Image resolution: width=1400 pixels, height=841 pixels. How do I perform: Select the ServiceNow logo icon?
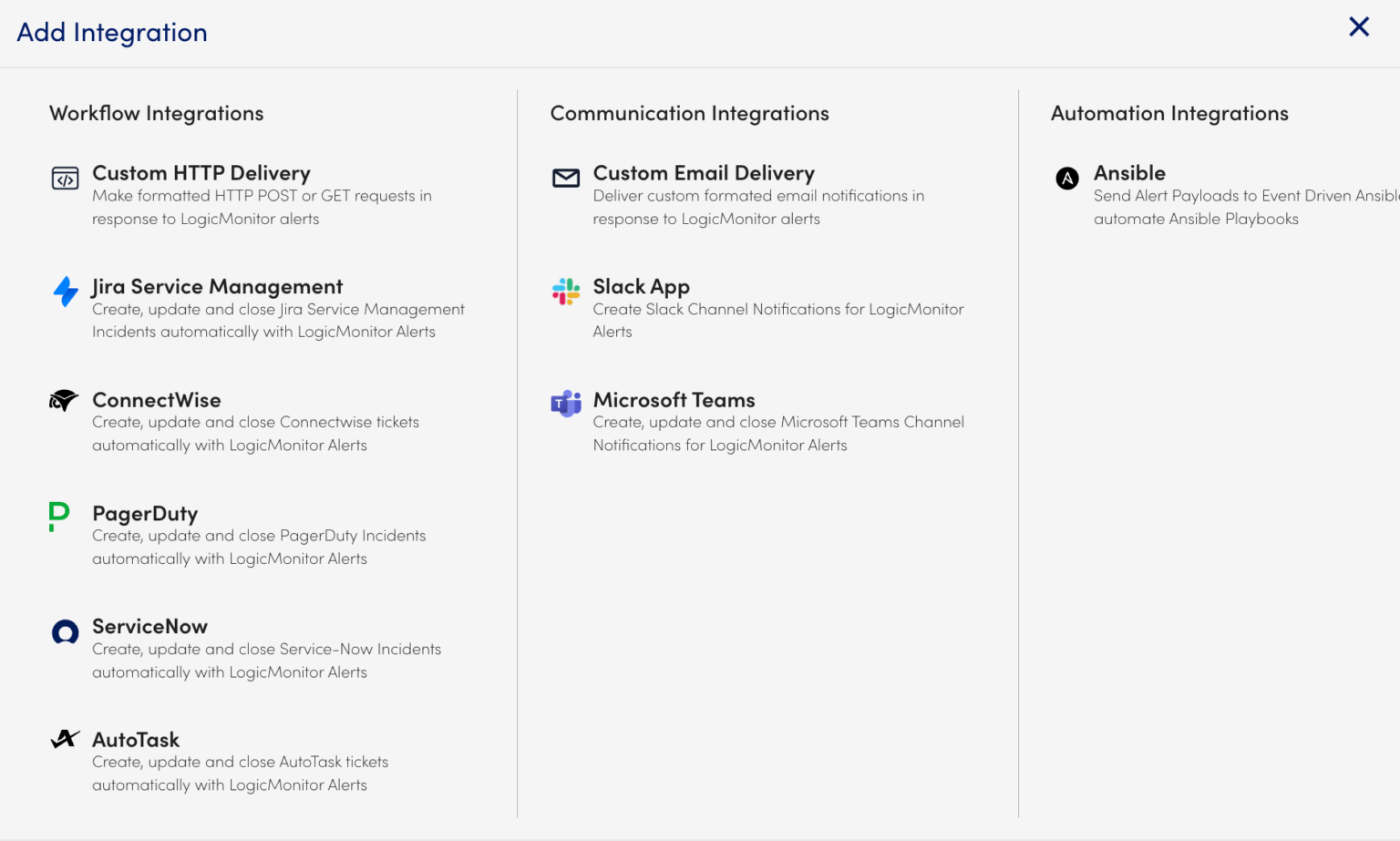[65, 631]
